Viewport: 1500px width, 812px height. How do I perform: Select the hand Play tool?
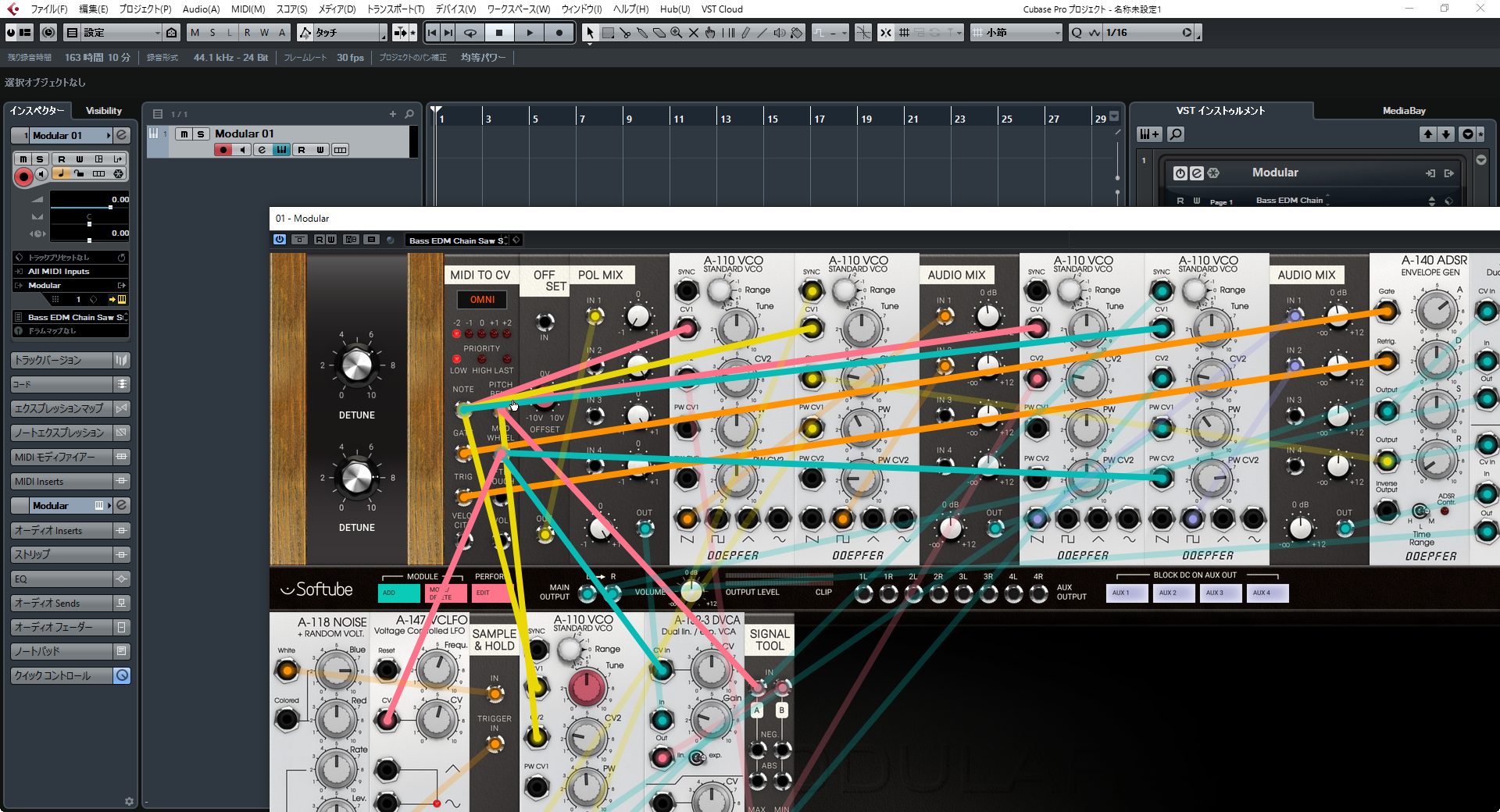(710, 33)
